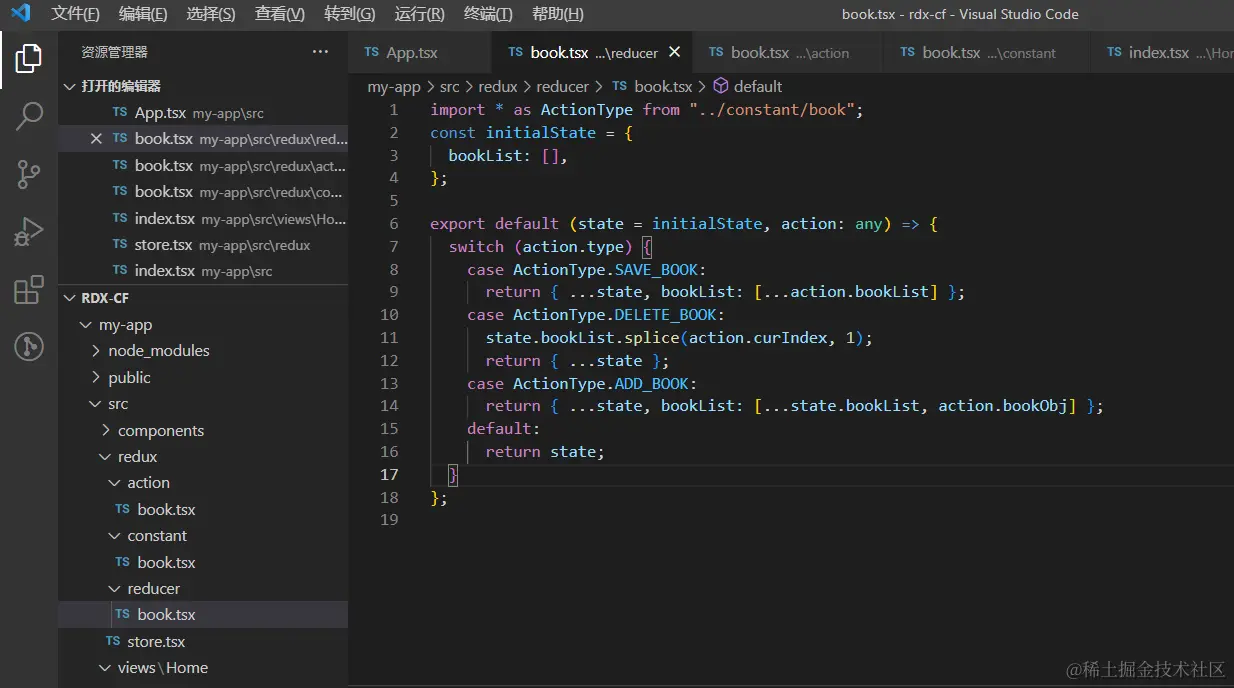Open store.tsx my-app\src\redux entry
Image resolution: width=1234 pixels, height=688 pixels.
tap(203, 245)
